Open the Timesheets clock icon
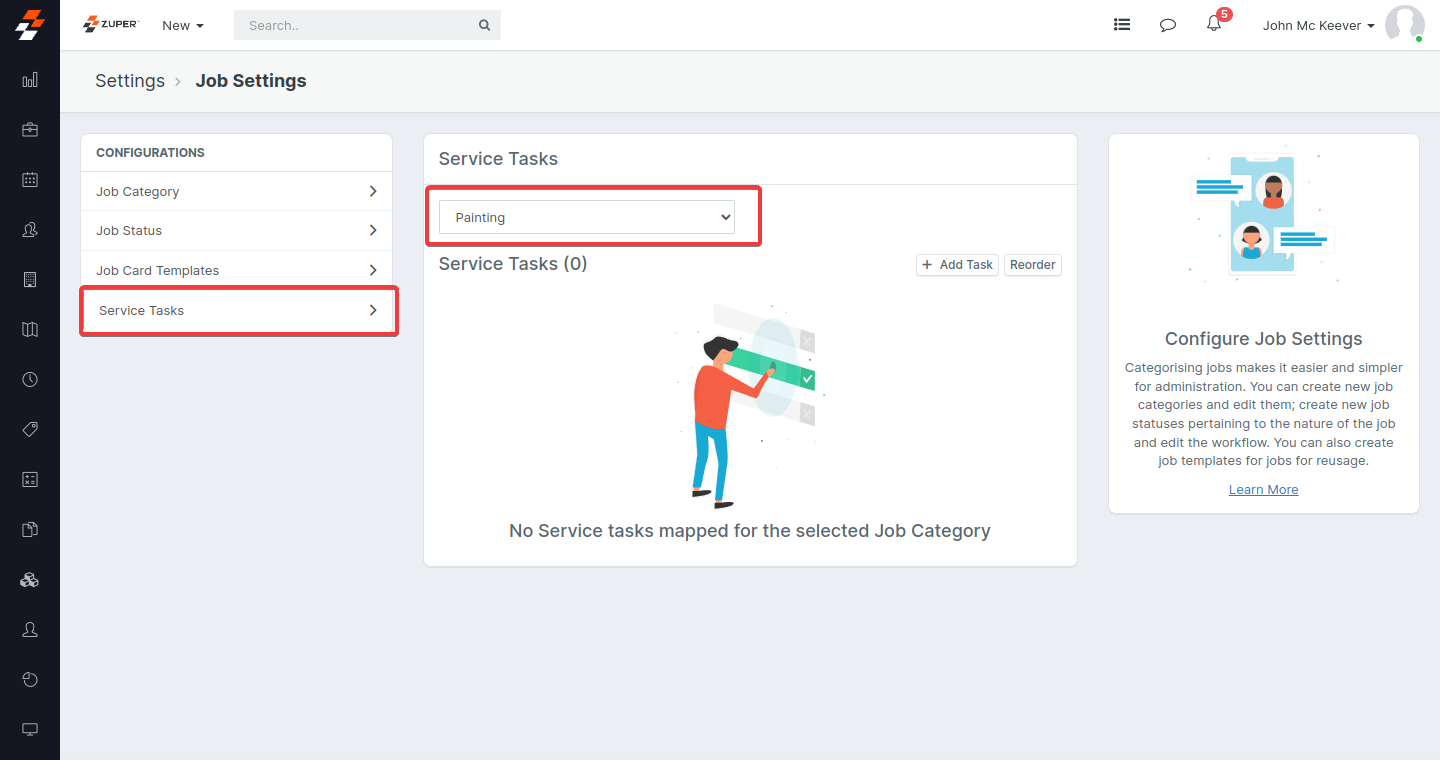 tap(29, 379)
